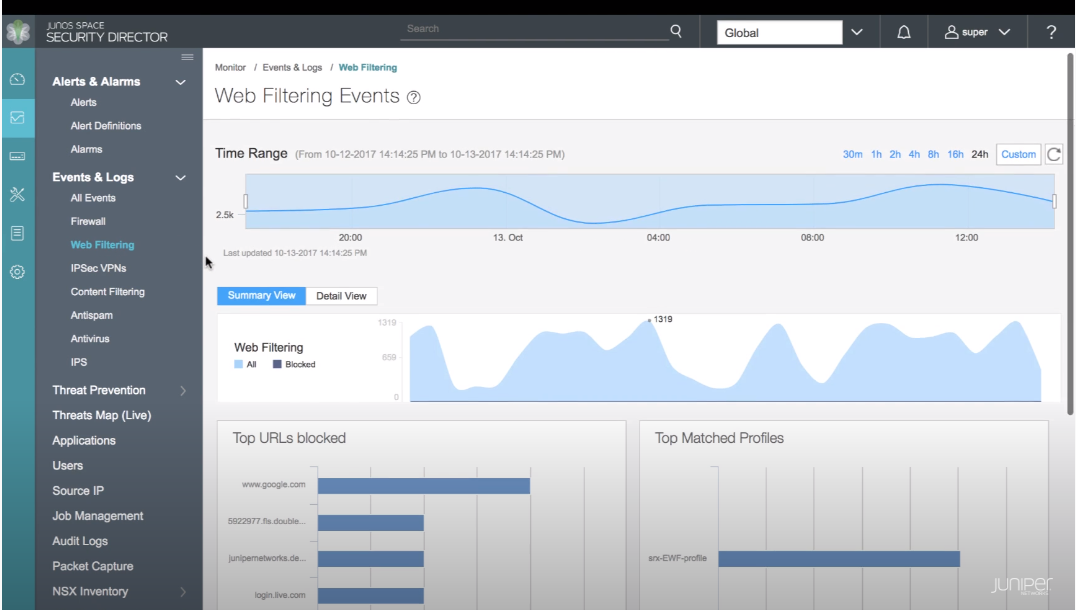Open help icon beside Web Filtering Events
The height and width of the screenshot is (610, 1076).
414,98
